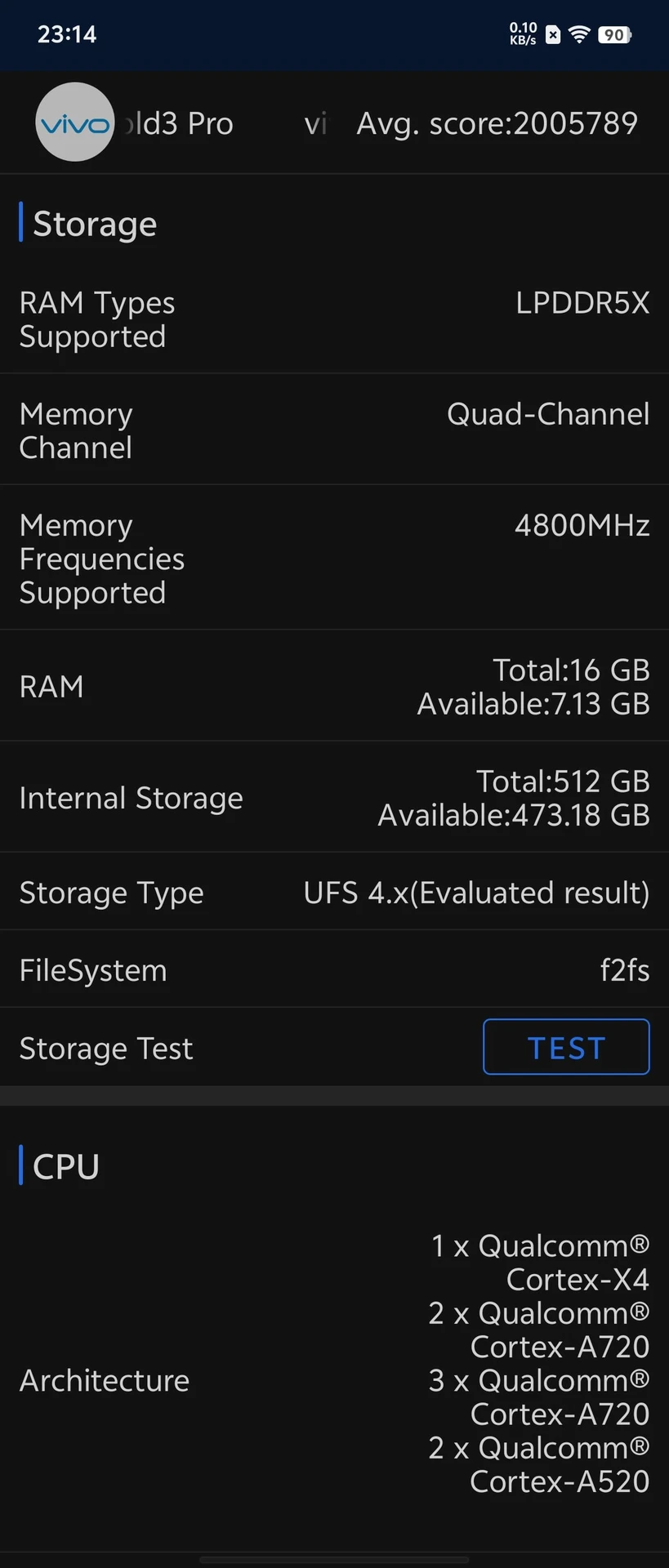669x1568 pixels.
Task: Tap the FileSystem f2fs row
Action: [x=334, y=970]
